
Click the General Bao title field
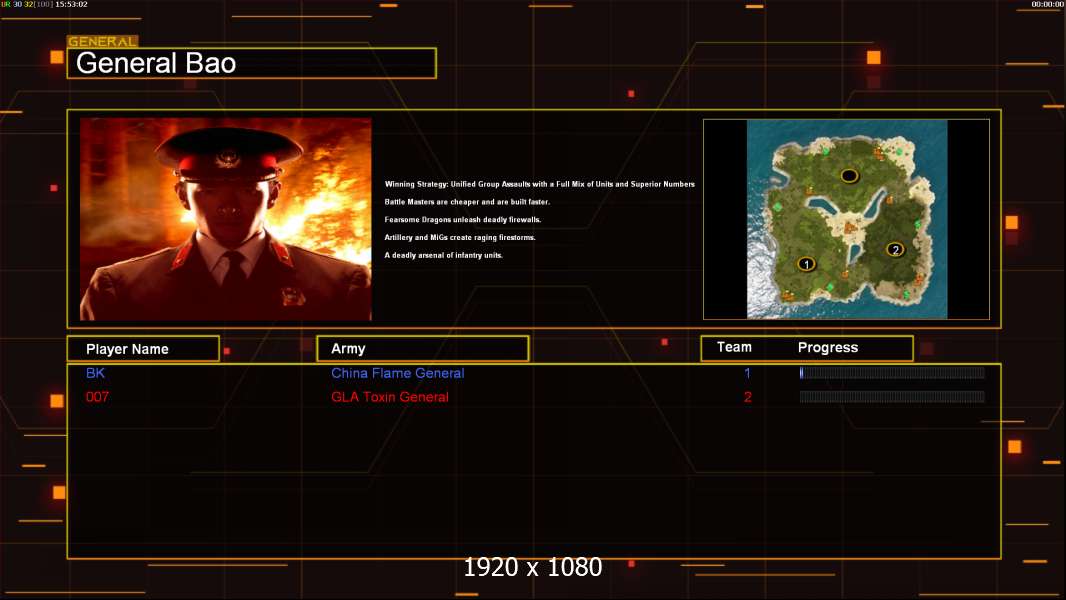(252, 63)
